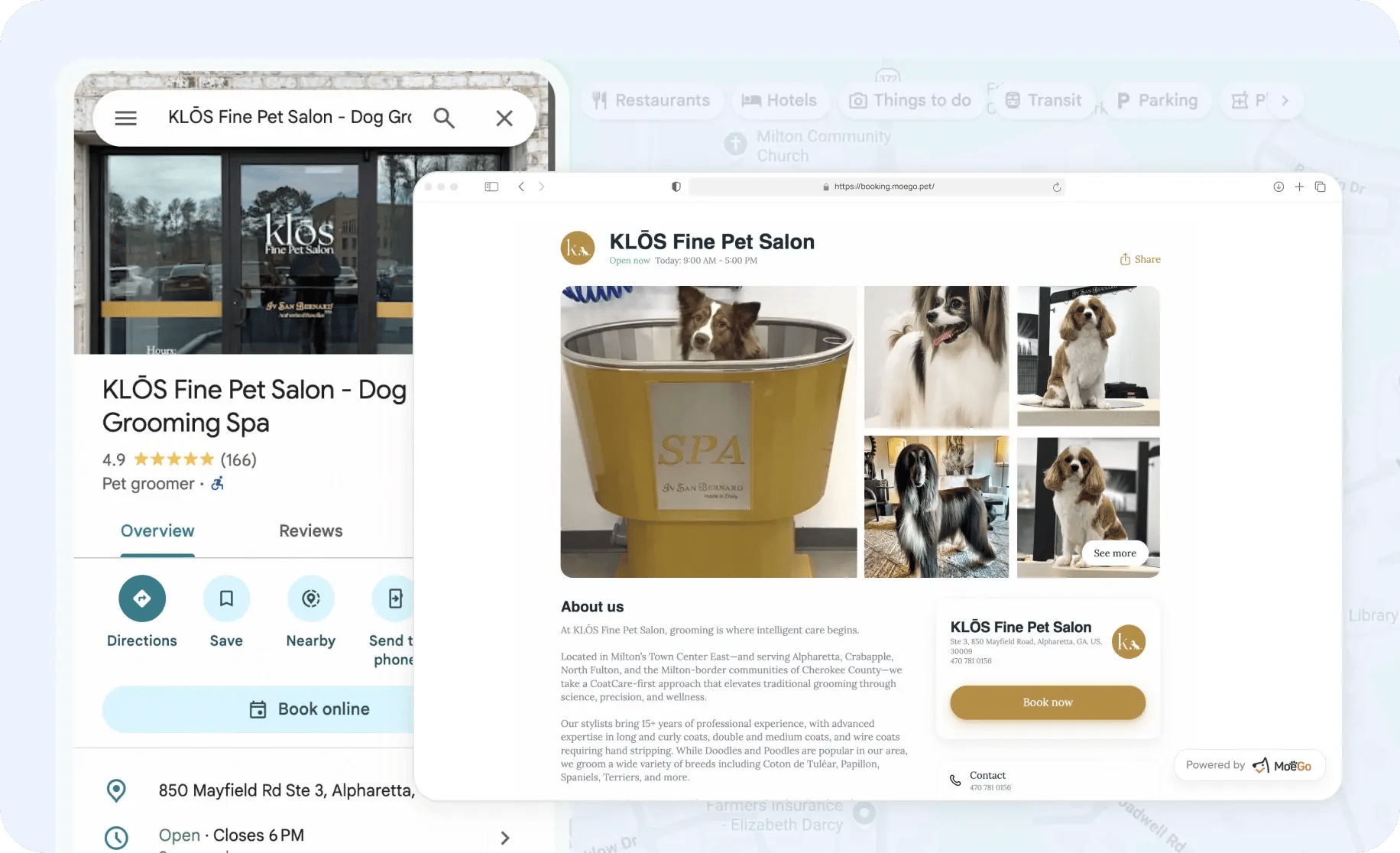
Task: Click the gold Book now button
Action: tap(1048, 702)
